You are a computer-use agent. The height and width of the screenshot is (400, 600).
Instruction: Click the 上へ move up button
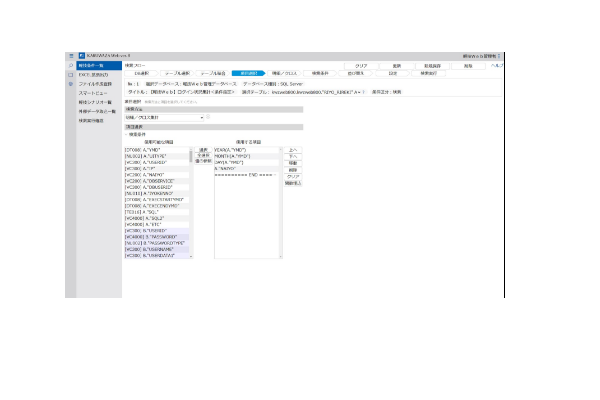tap(292, 149)
